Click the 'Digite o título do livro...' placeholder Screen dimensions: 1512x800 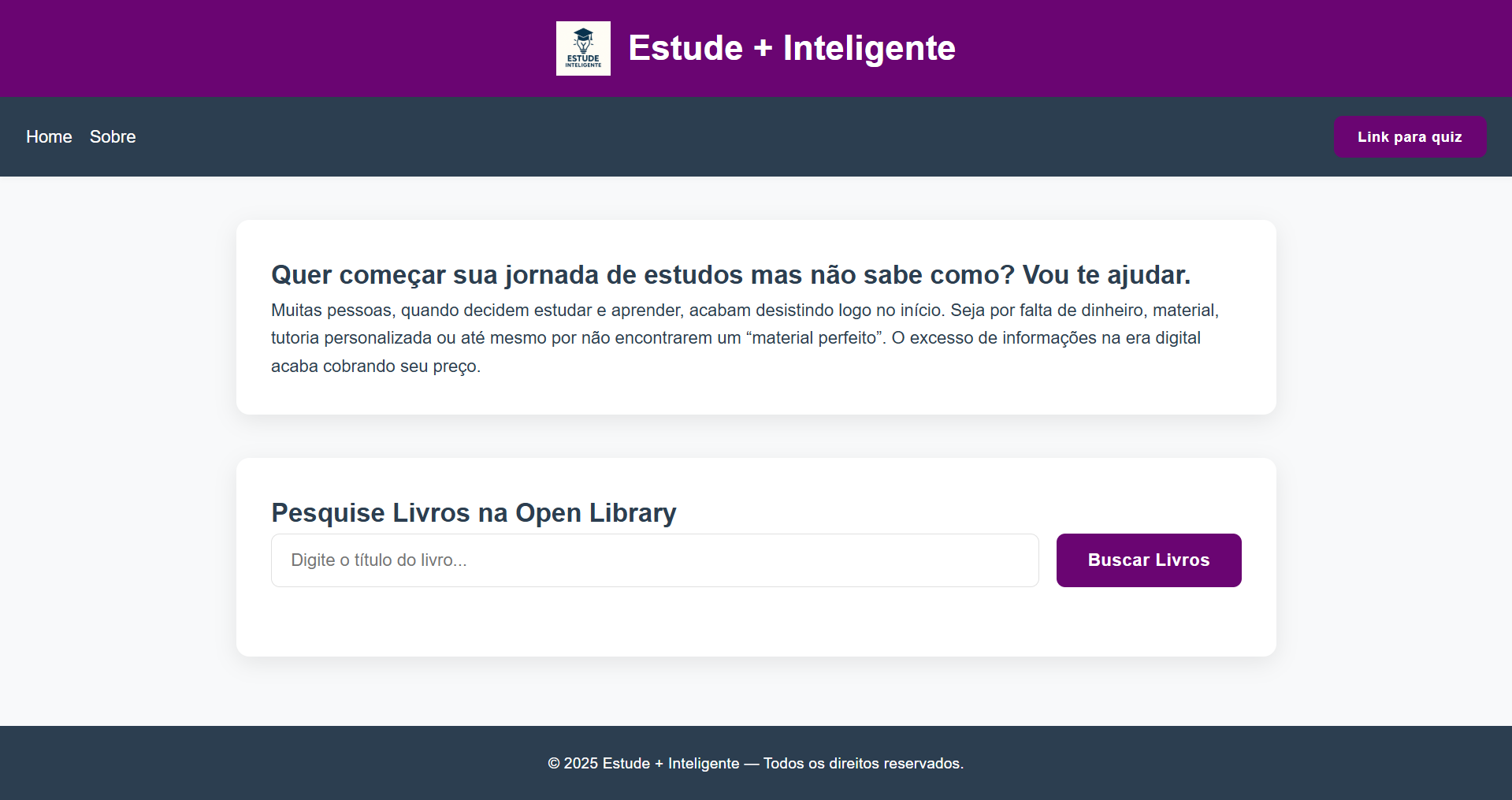(379, 560)
